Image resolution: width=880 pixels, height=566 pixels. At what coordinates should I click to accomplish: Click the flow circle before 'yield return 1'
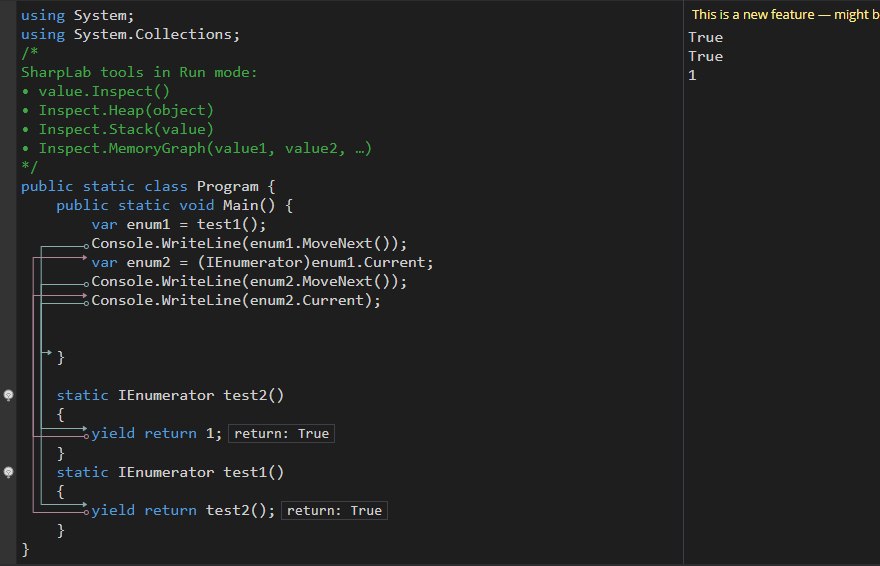88,434
